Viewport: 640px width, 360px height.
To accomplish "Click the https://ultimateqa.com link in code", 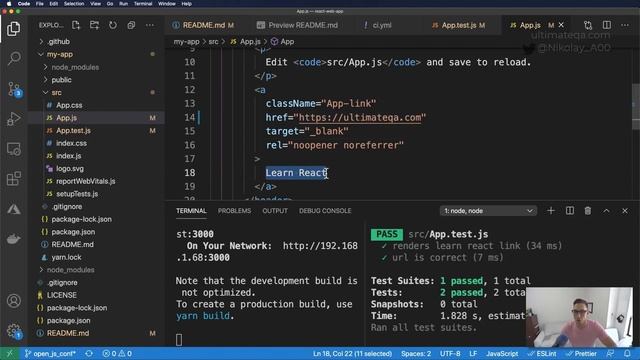I will (360, 118).
